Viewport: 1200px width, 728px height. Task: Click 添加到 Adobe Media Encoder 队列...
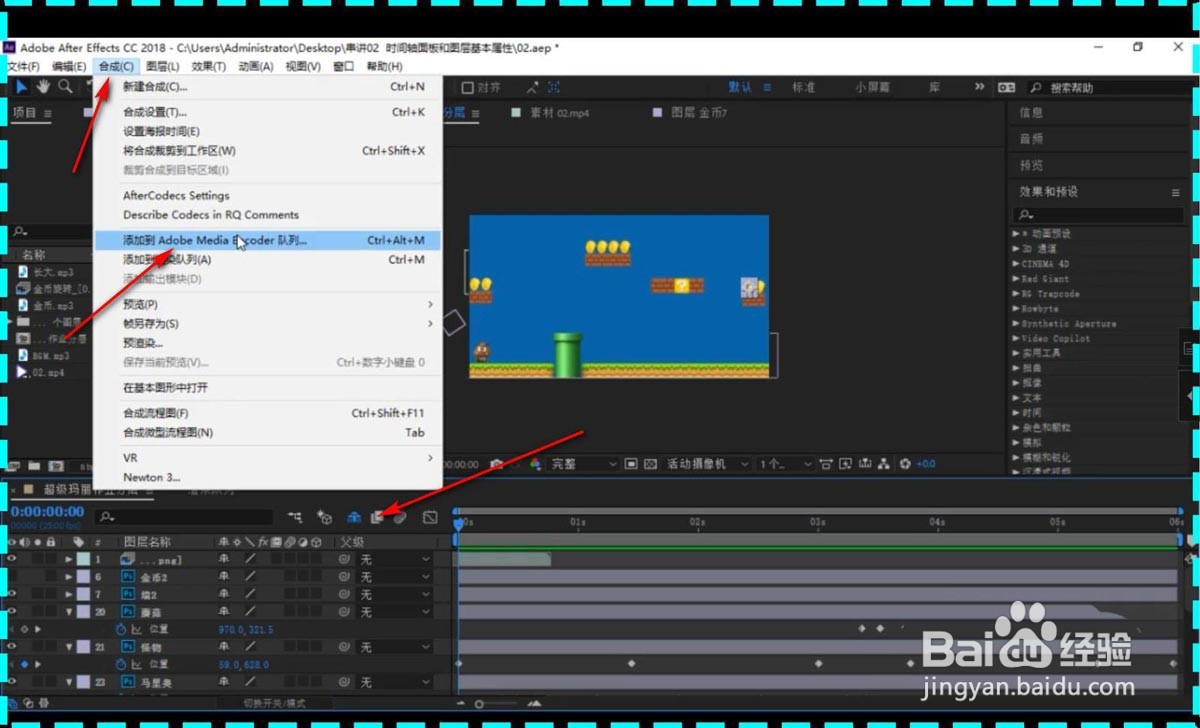click(x=268, y=240)
